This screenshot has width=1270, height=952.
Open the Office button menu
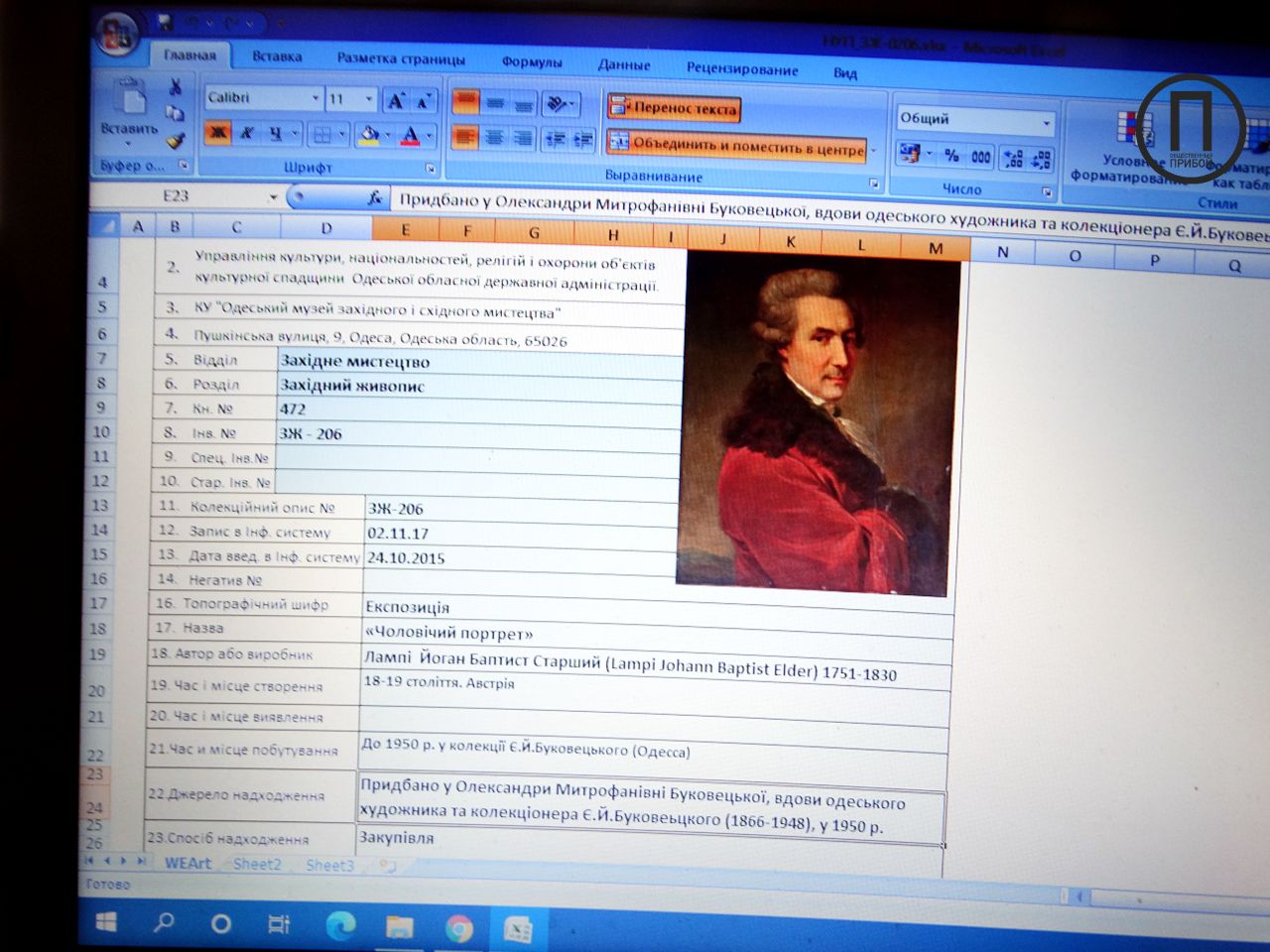click(x=117, y=35)
